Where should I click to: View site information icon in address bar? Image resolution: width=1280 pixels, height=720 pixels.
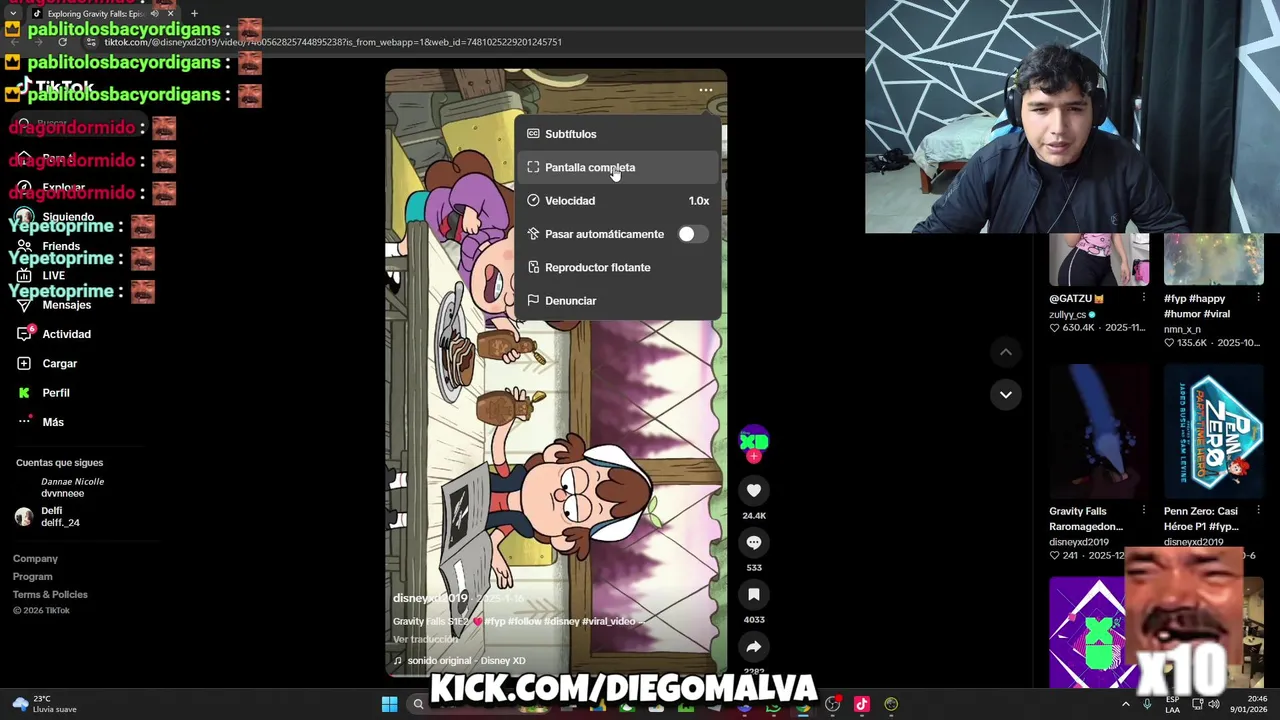click(x=91, y=42)
